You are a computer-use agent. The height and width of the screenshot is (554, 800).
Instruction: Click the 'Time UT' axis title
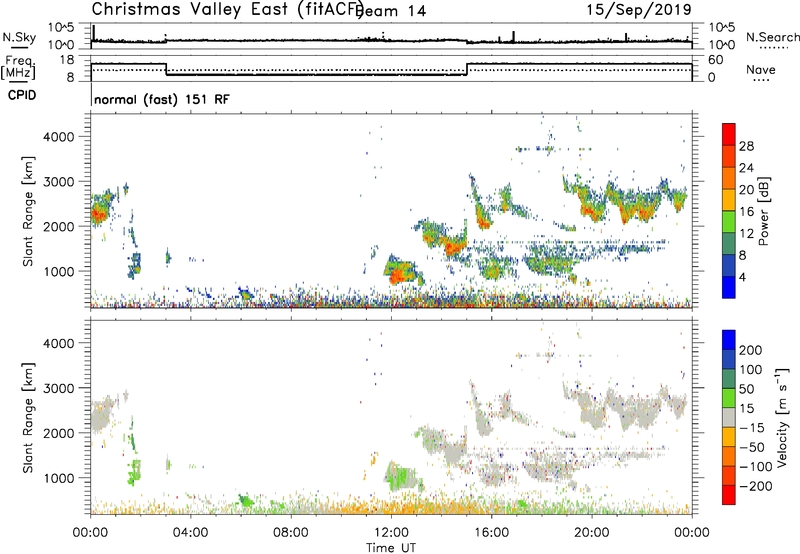pos(391,548)
